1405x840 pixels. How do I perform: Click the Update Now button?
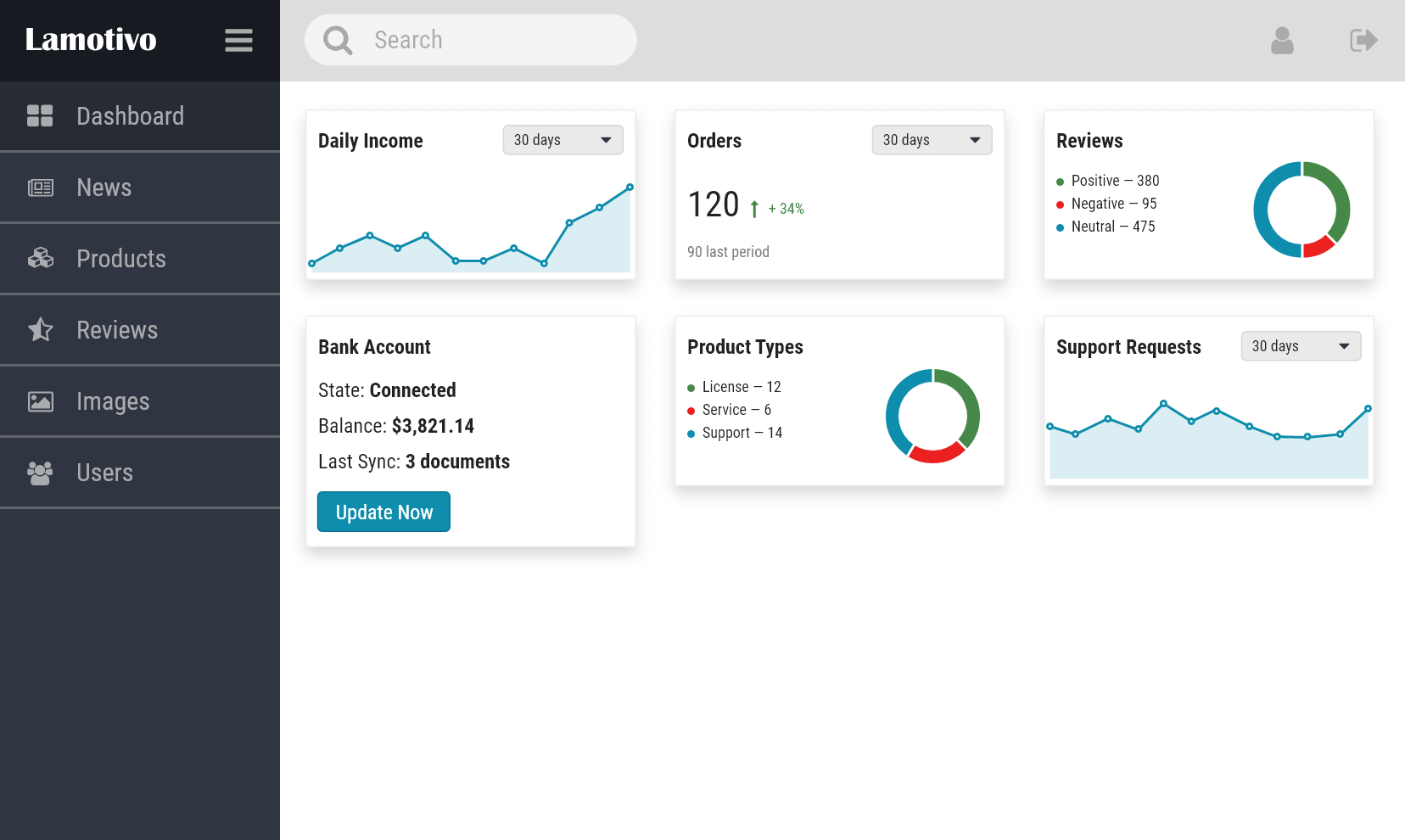[x=383, y=512]
